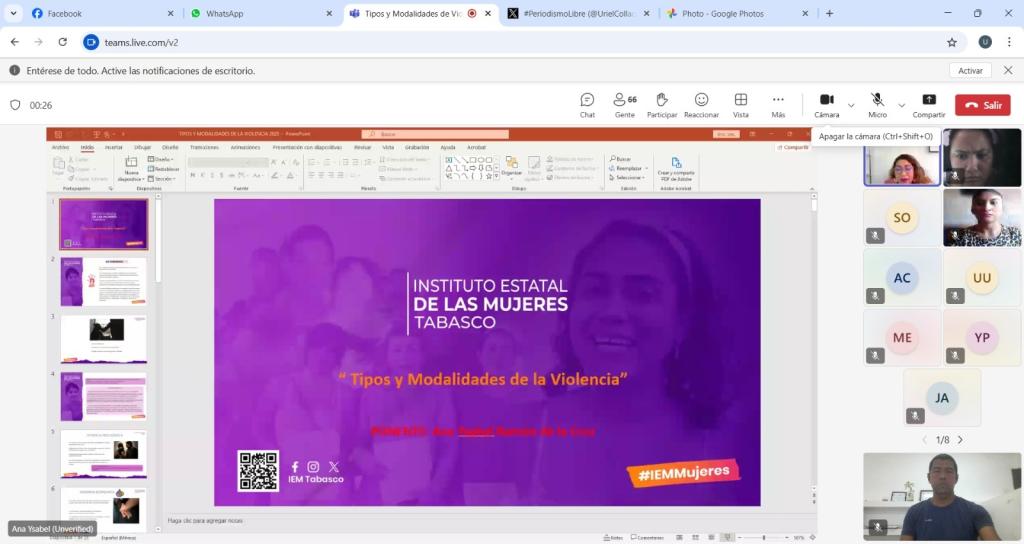Open the browser tab search dropdown
This screenshot has width=1024, height=544.
[x=14, y=14]
